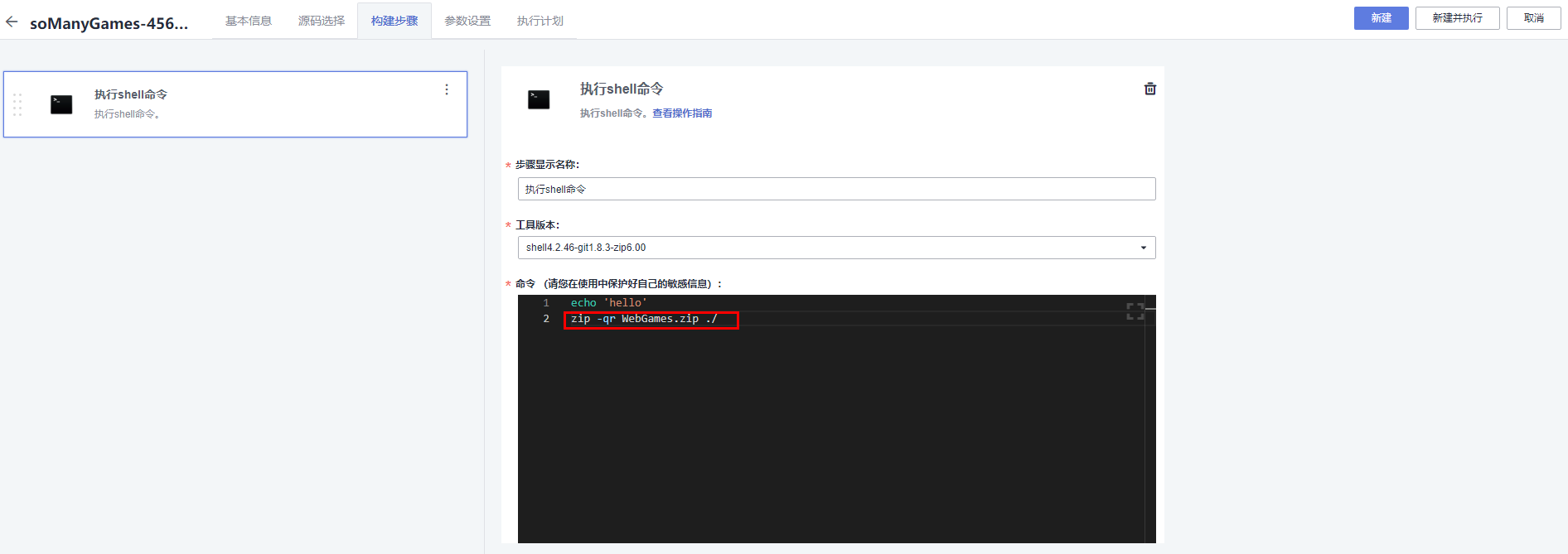Switch to the 源码选择 tab
Screen dimensions: 1568x554
click(x=322, y=21)
